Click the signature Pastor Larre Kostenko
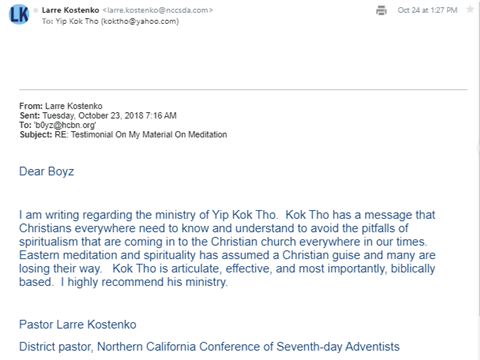Screen dimensions: 480x360 click(78, 324)
